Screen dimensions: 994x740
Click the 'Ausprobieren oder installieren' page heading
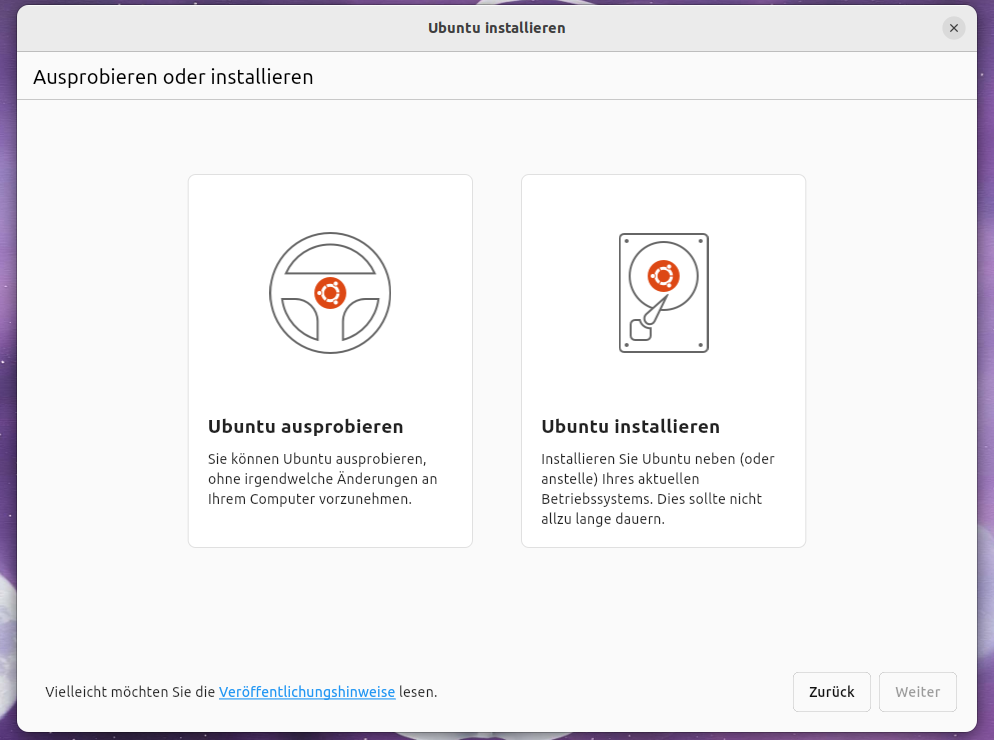point(173,77)
